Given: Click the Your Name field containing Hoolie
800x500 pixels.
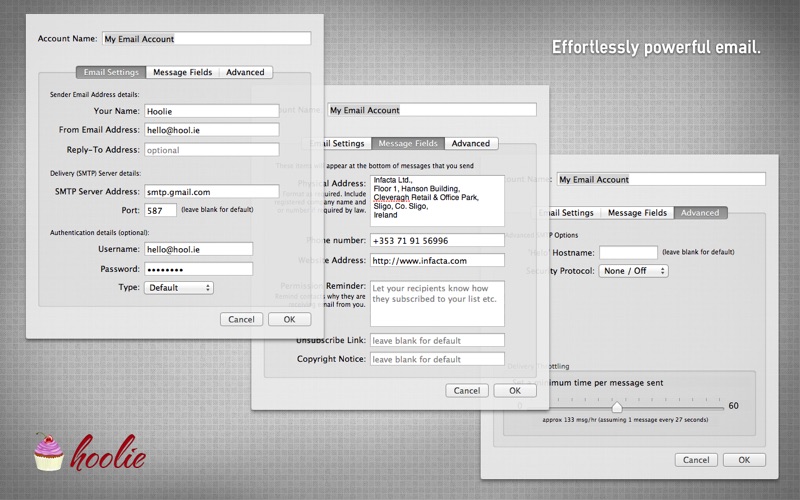Looking at the screenshot, I should [211, 111].
